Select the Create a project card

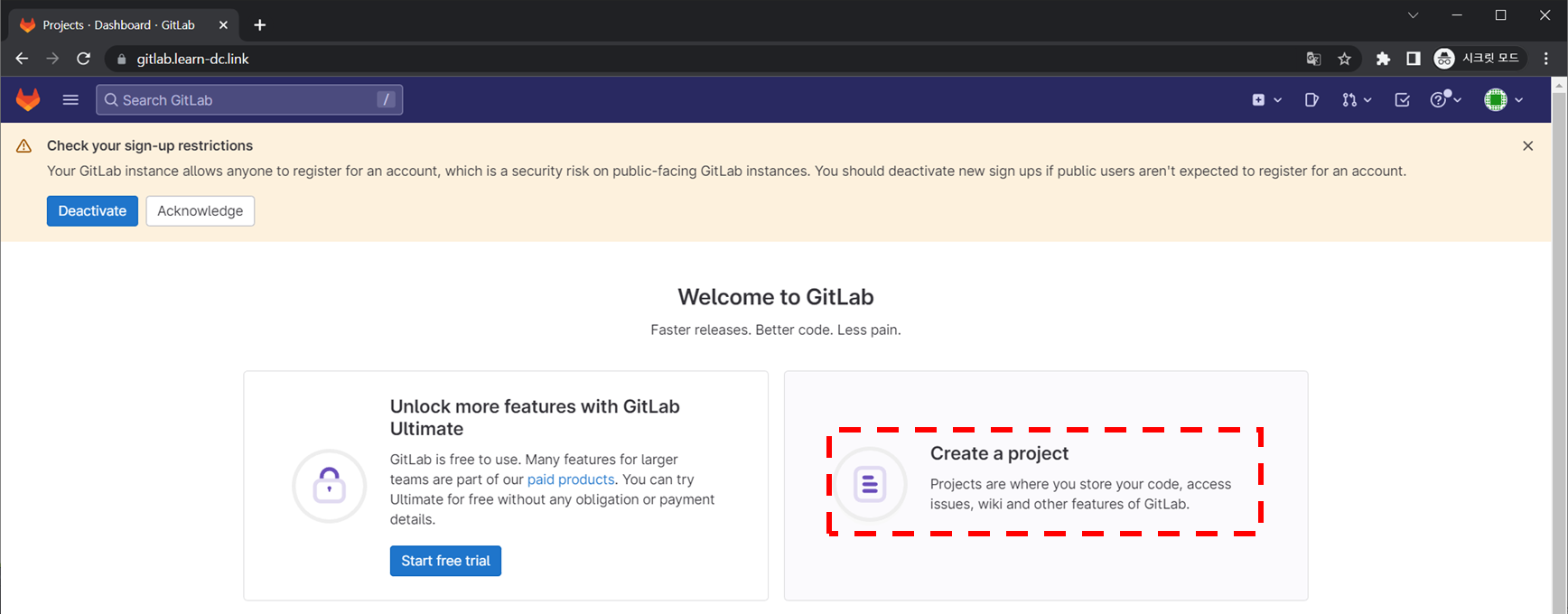tap(1044, 481)
